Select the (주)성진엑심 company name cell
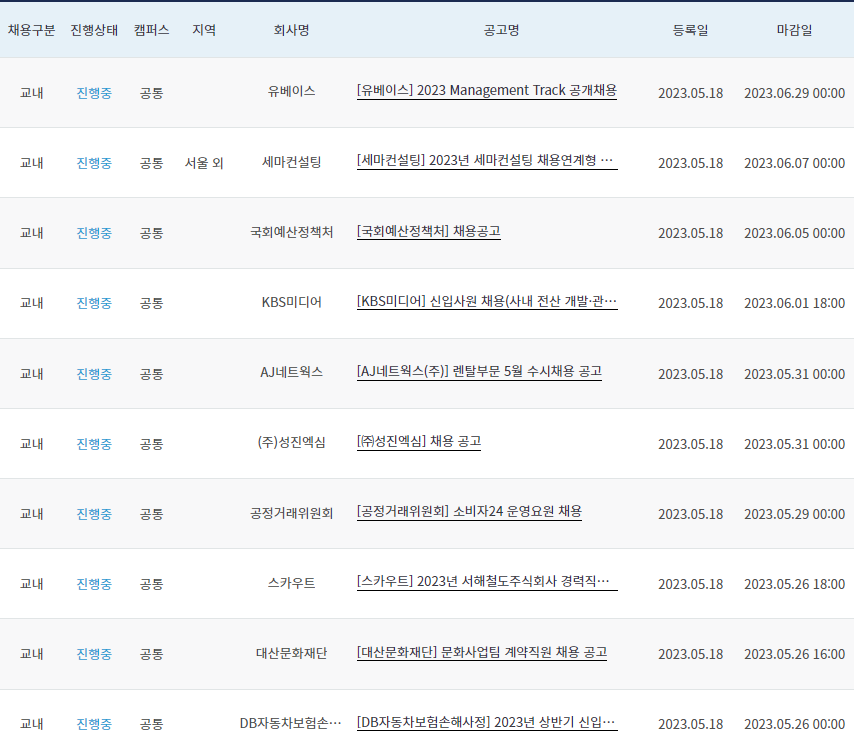 (x=291, y=442)
